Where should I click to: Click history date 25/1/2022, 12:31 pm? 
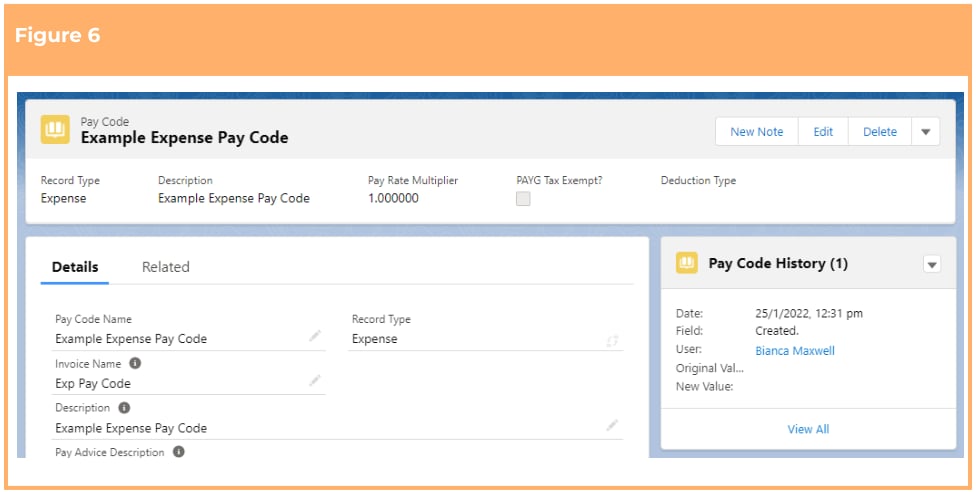(x=809, y=313)
